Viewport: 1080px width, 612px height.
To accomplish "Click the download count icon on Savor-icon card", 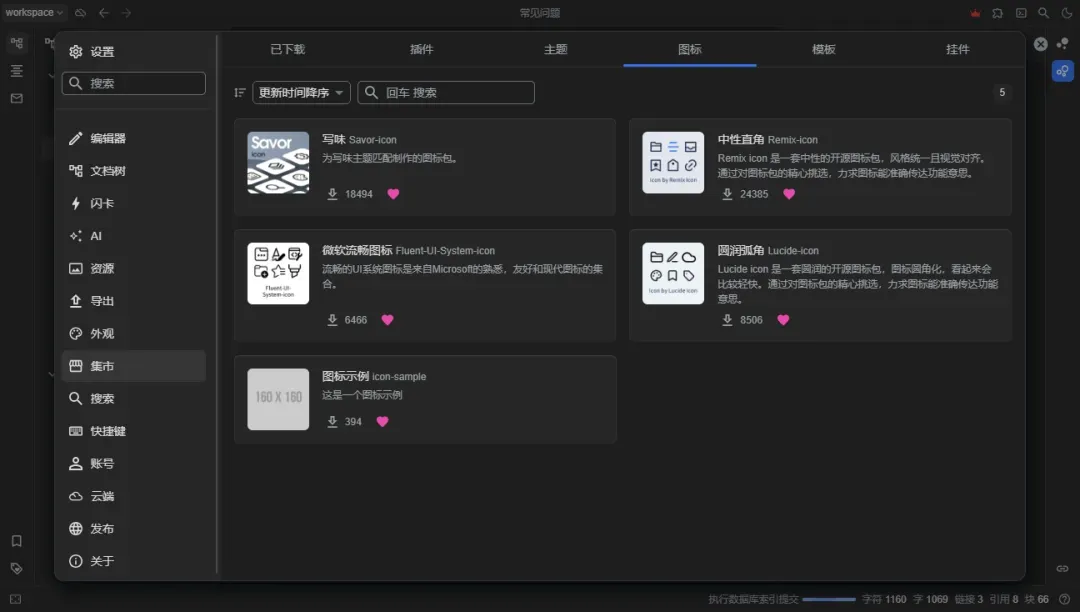I will click(x=332, y=194).
